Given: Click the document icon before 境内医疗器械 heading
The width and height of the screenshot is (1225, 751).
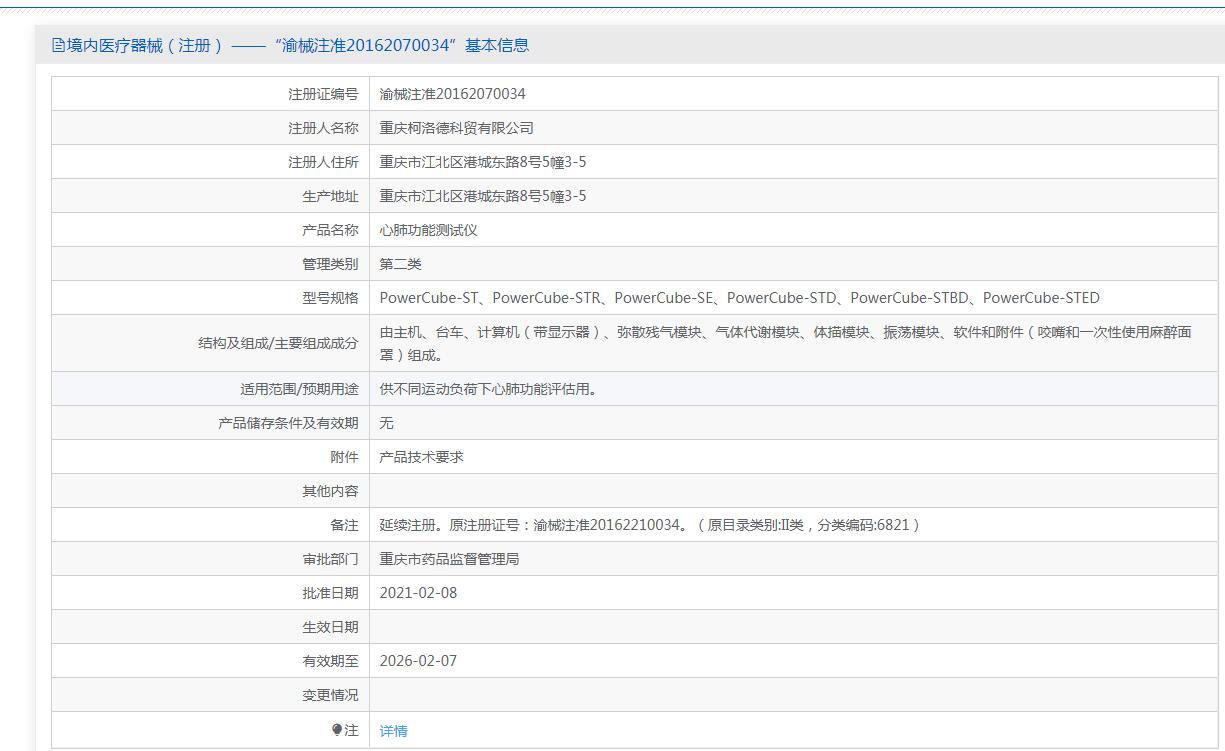Looking at the screenshot, I should [58, 45].
